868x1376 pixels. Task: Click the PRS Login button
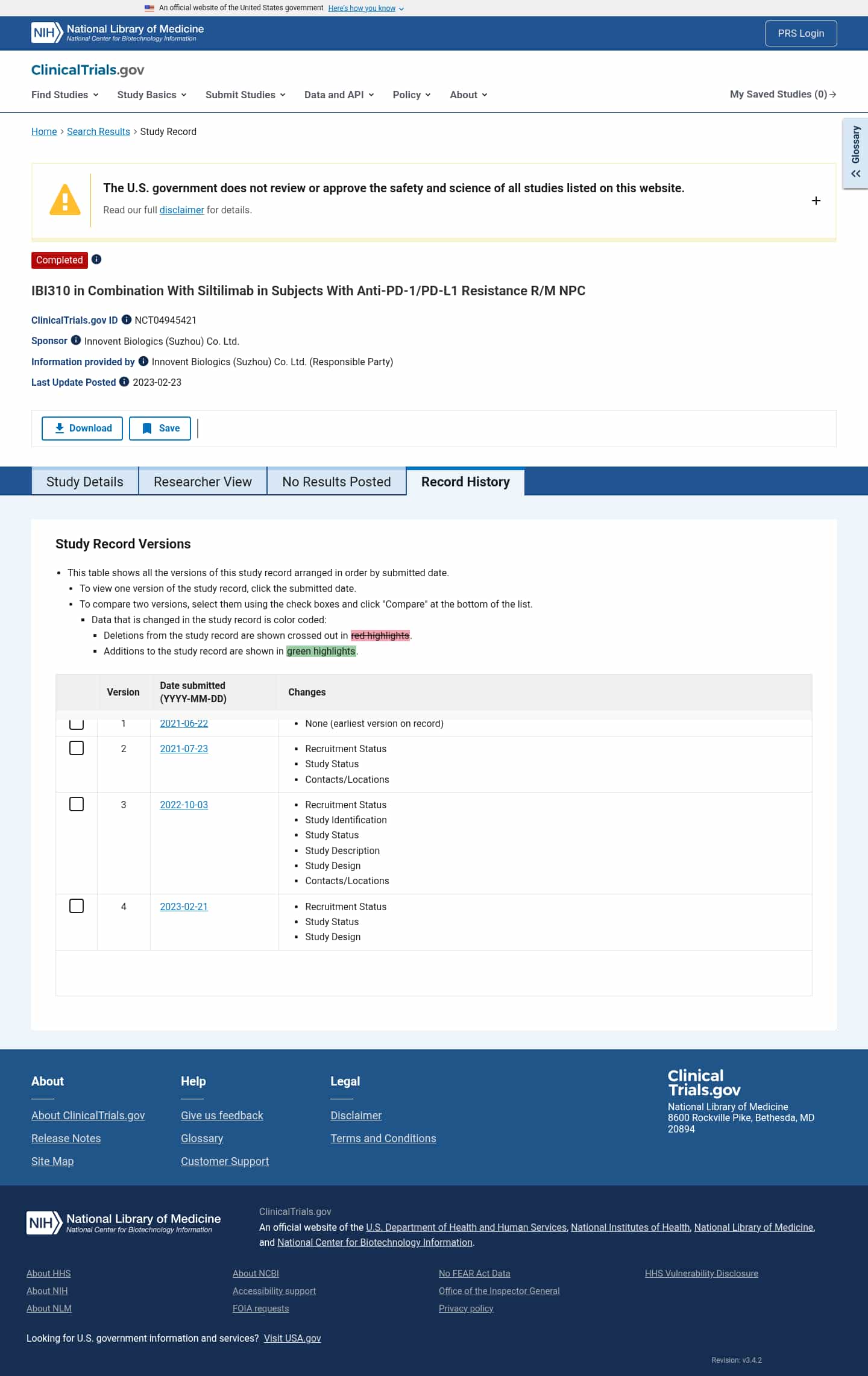point(801,33)
